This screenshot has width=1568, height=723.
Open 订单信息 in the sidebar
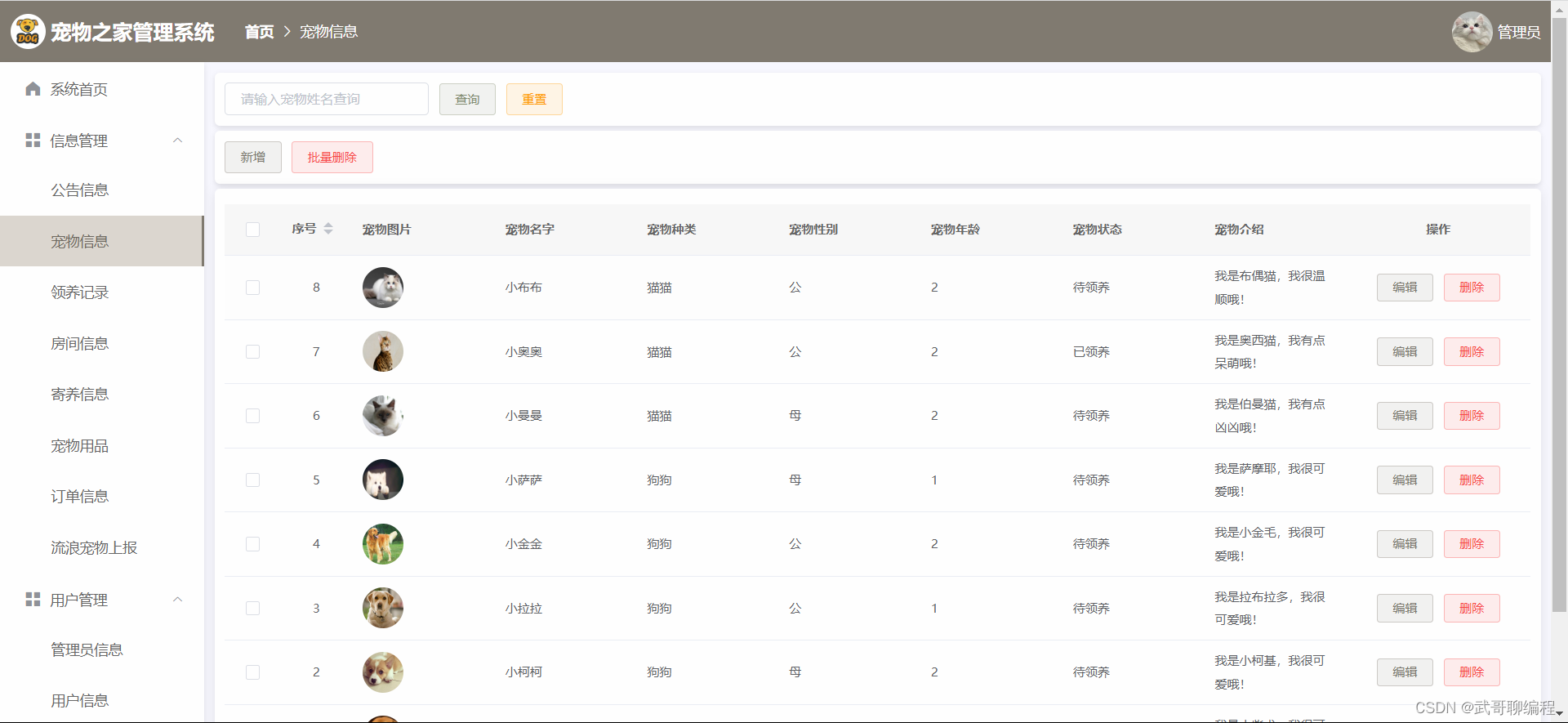[102, 497]
